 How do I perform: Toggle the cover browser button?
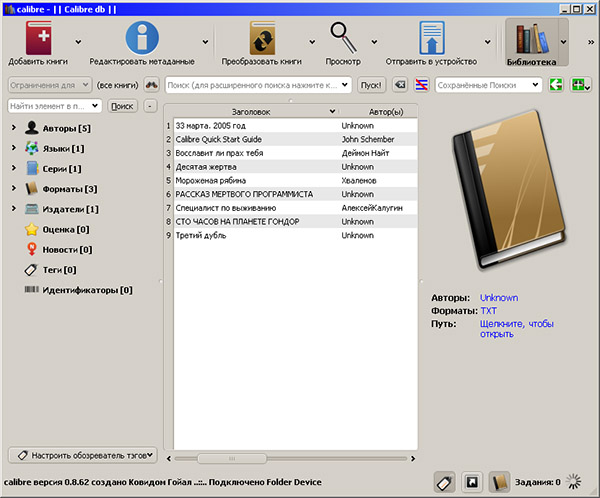tap(471, 483)
